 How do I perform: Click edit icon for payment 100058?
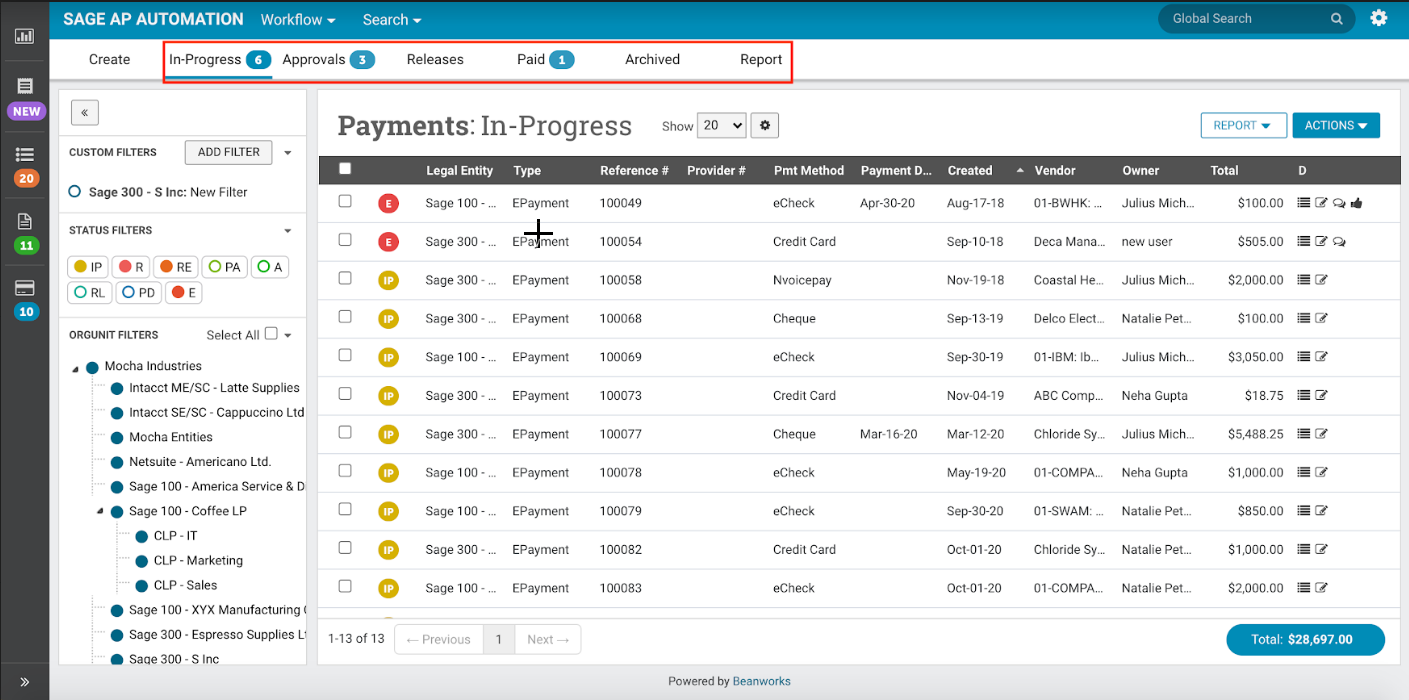1321,281
